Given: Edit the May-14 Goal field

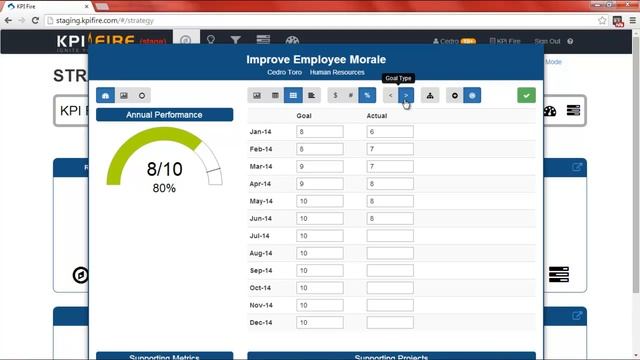Looking at the screenshot, I should 320,201.
